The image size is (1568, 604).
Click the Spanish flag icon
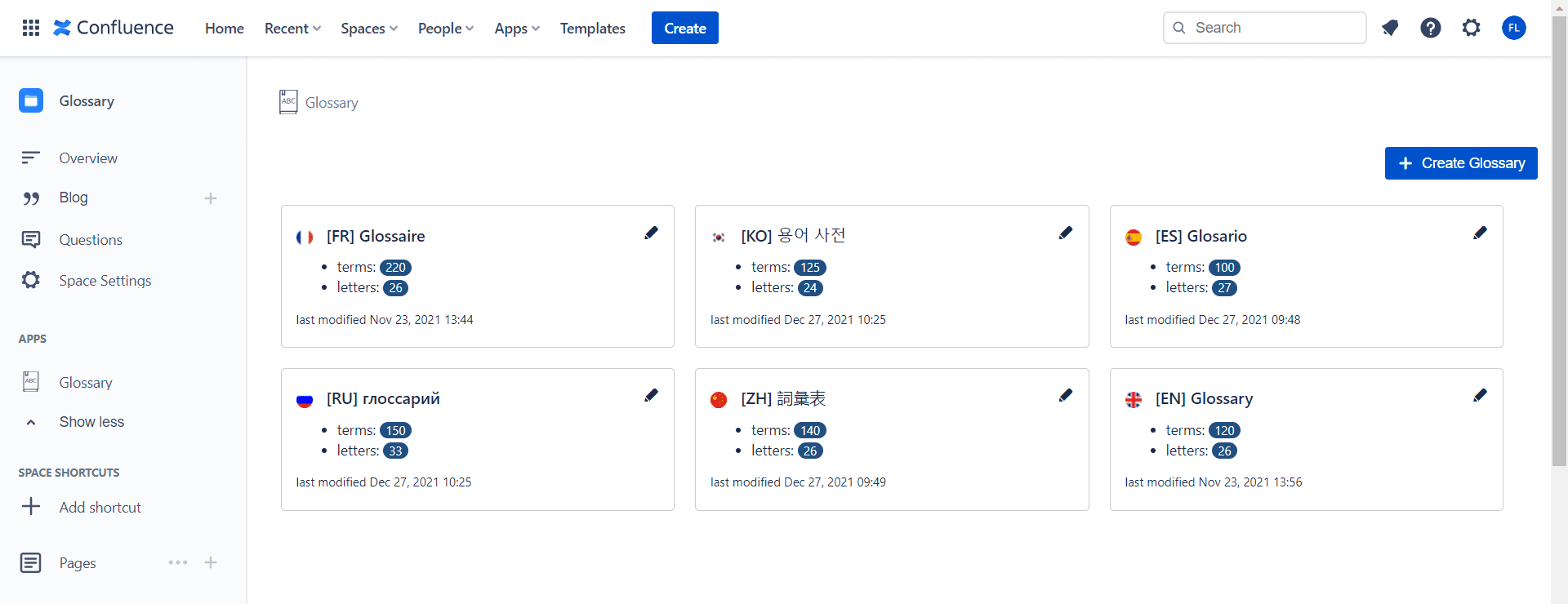1134,238
